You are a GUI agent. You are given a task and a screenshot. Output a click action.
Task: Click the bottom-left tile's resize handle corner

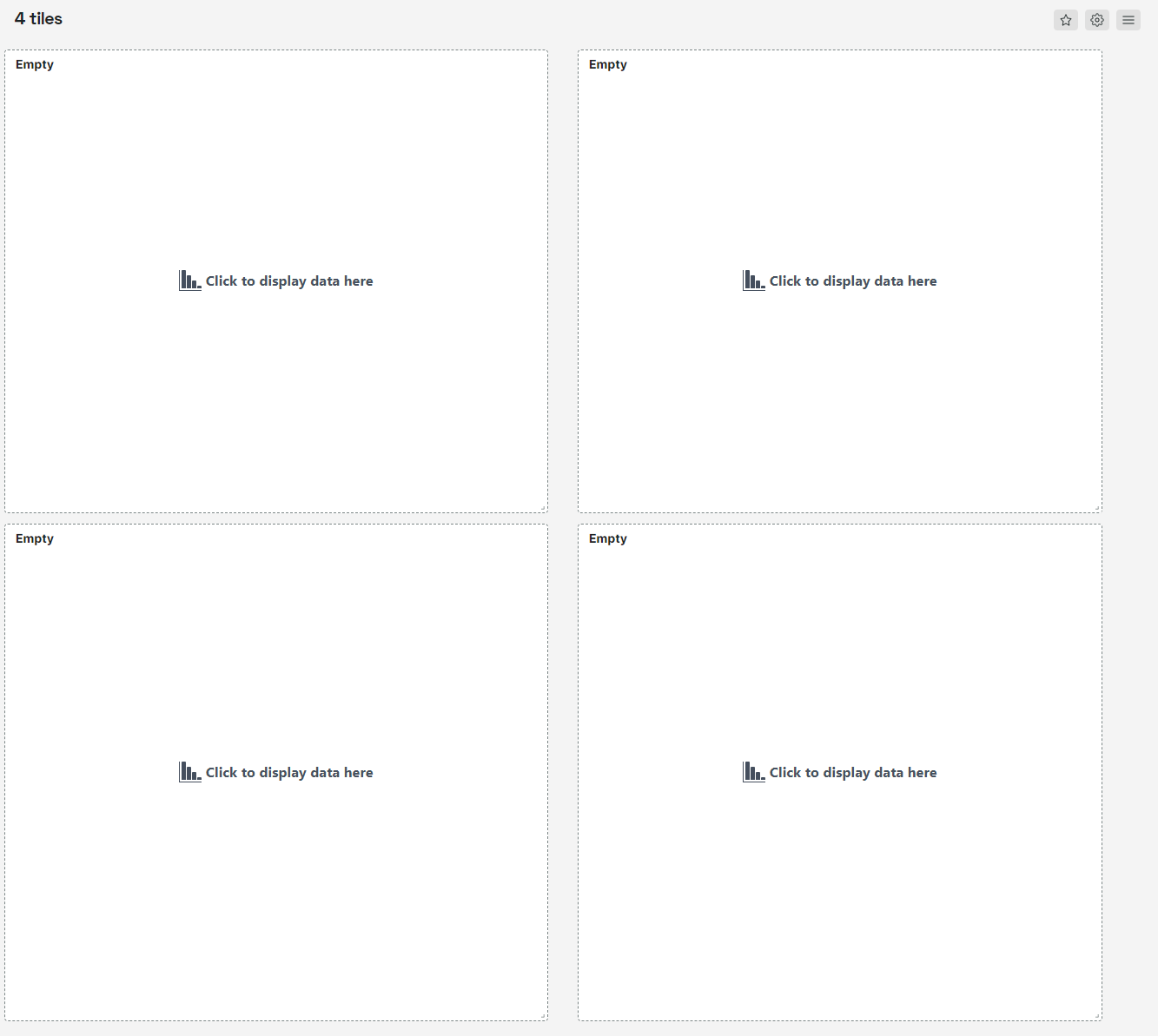point(543,1016)
